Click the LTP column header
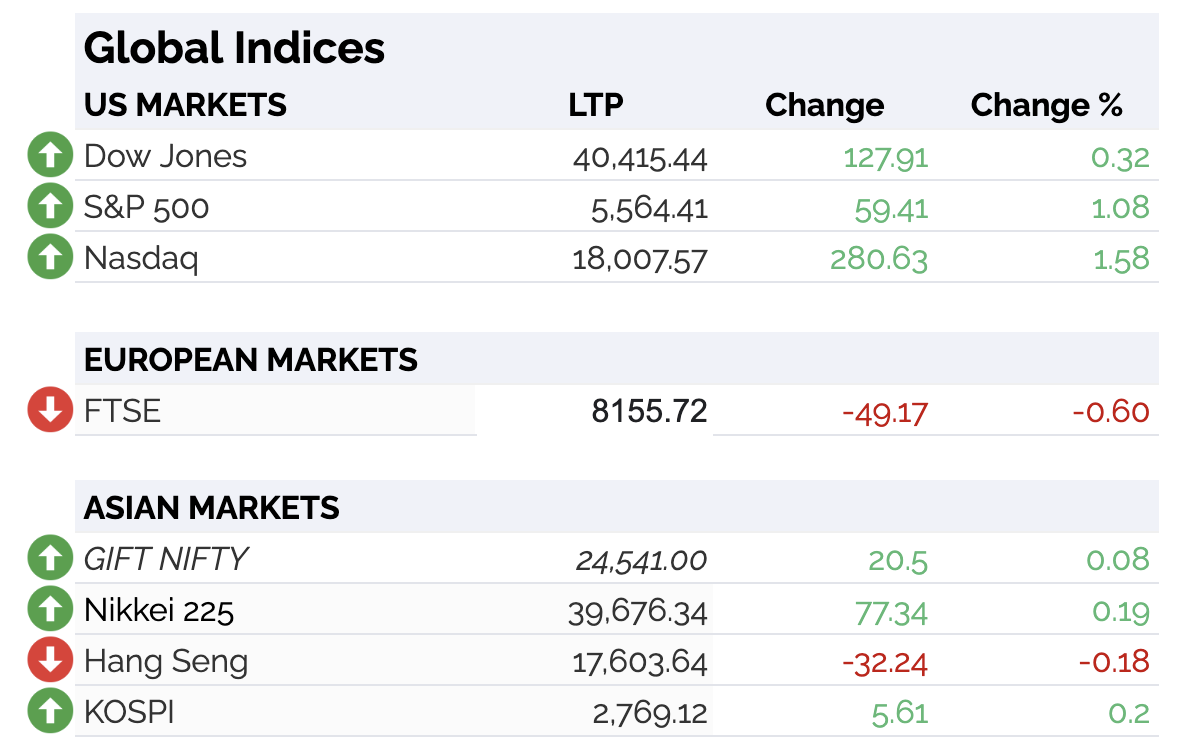The height and width of the screenshot is (750, 1188). point(596,105)
